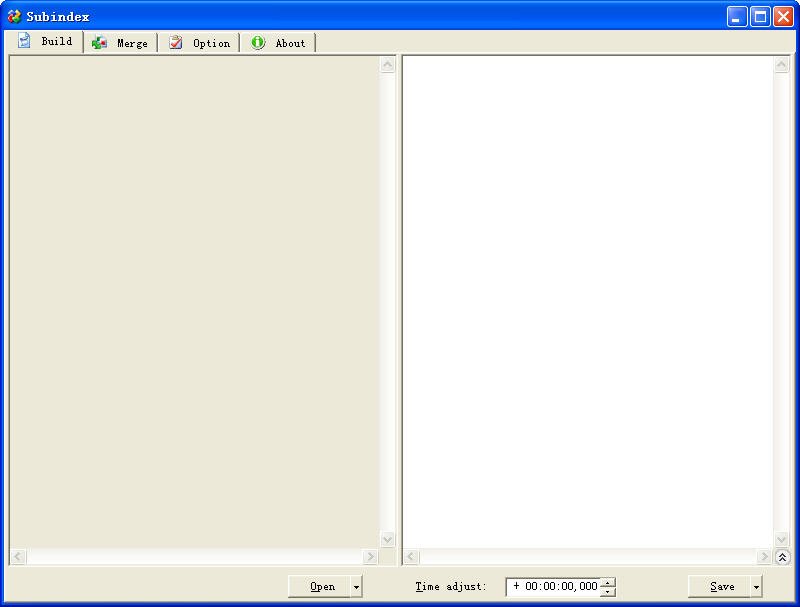Screen dimensions: 800x607
Task: Click right pane scroll down arrow
Action: pos(782,540)
